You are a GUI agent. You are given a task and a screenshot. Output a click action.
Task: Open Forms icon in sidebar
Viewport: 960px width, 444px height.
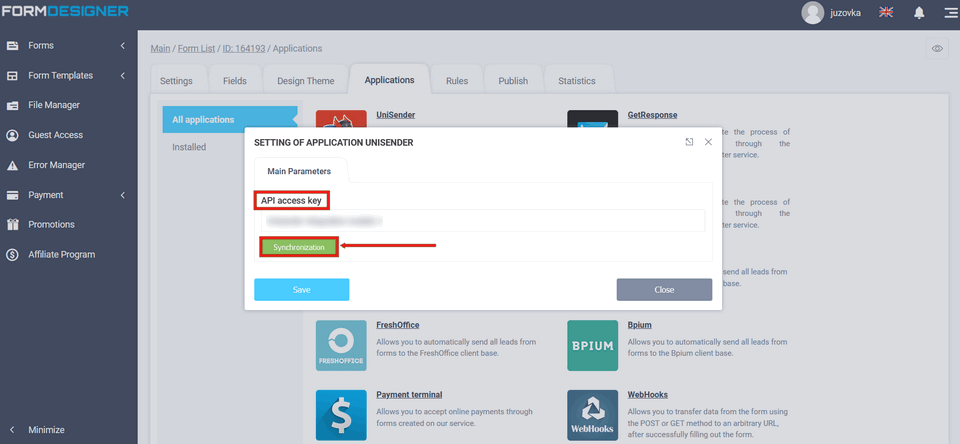click(12, 46)
